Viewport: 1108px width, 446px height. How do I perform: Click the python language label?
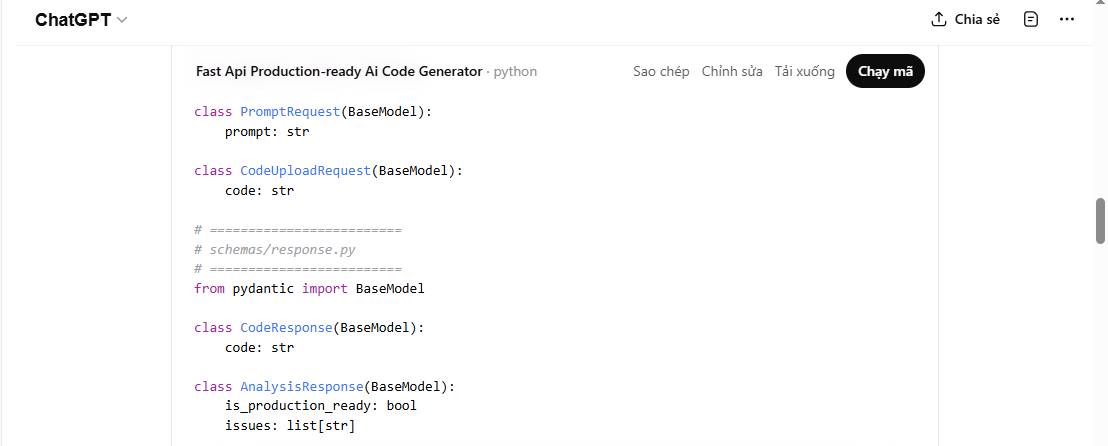coord(515,71)
